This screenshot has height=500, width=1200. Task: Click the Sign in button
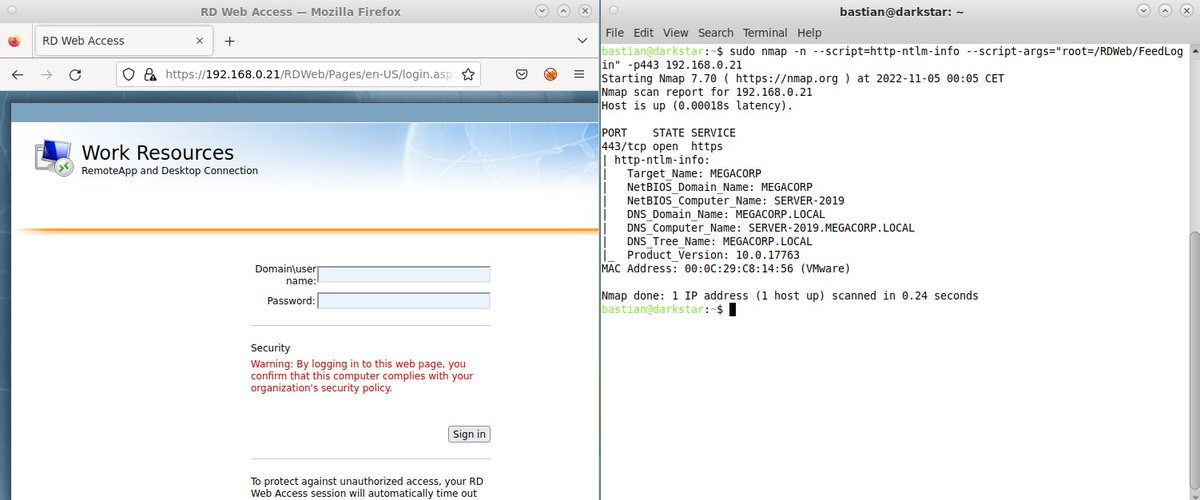click(x=469, y=434)
